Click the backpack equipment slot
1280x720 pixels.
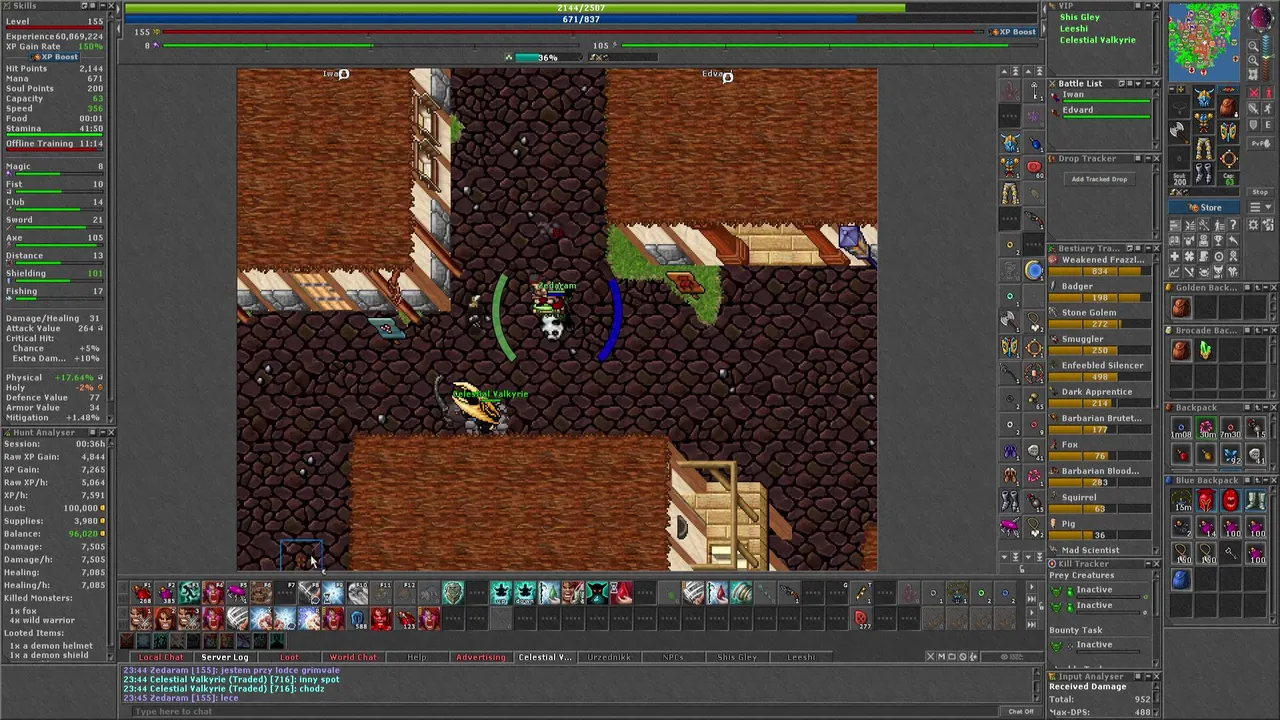click(1228, 106)
